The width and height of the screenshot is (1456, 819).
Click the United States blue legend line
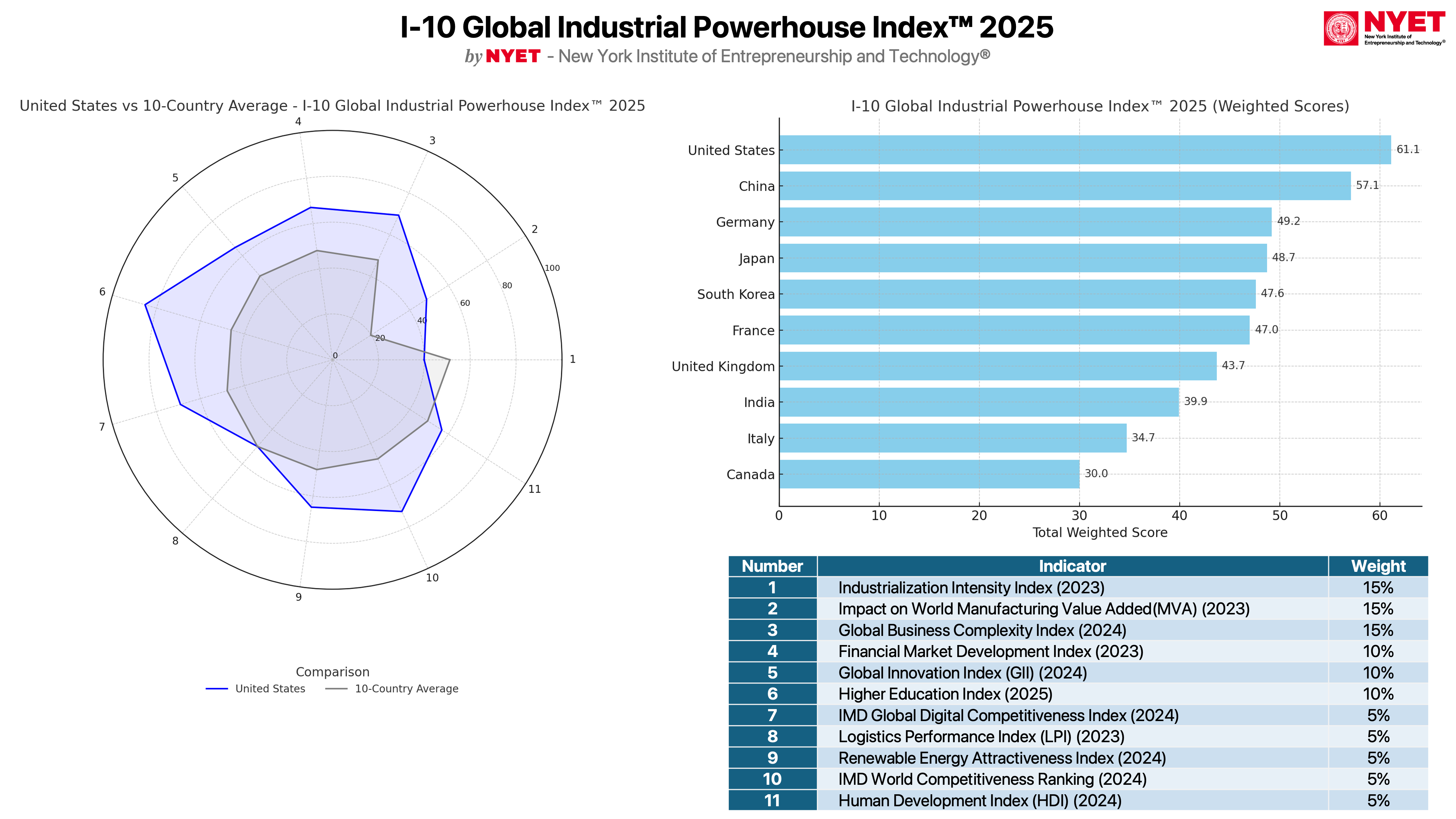[217, 688]
